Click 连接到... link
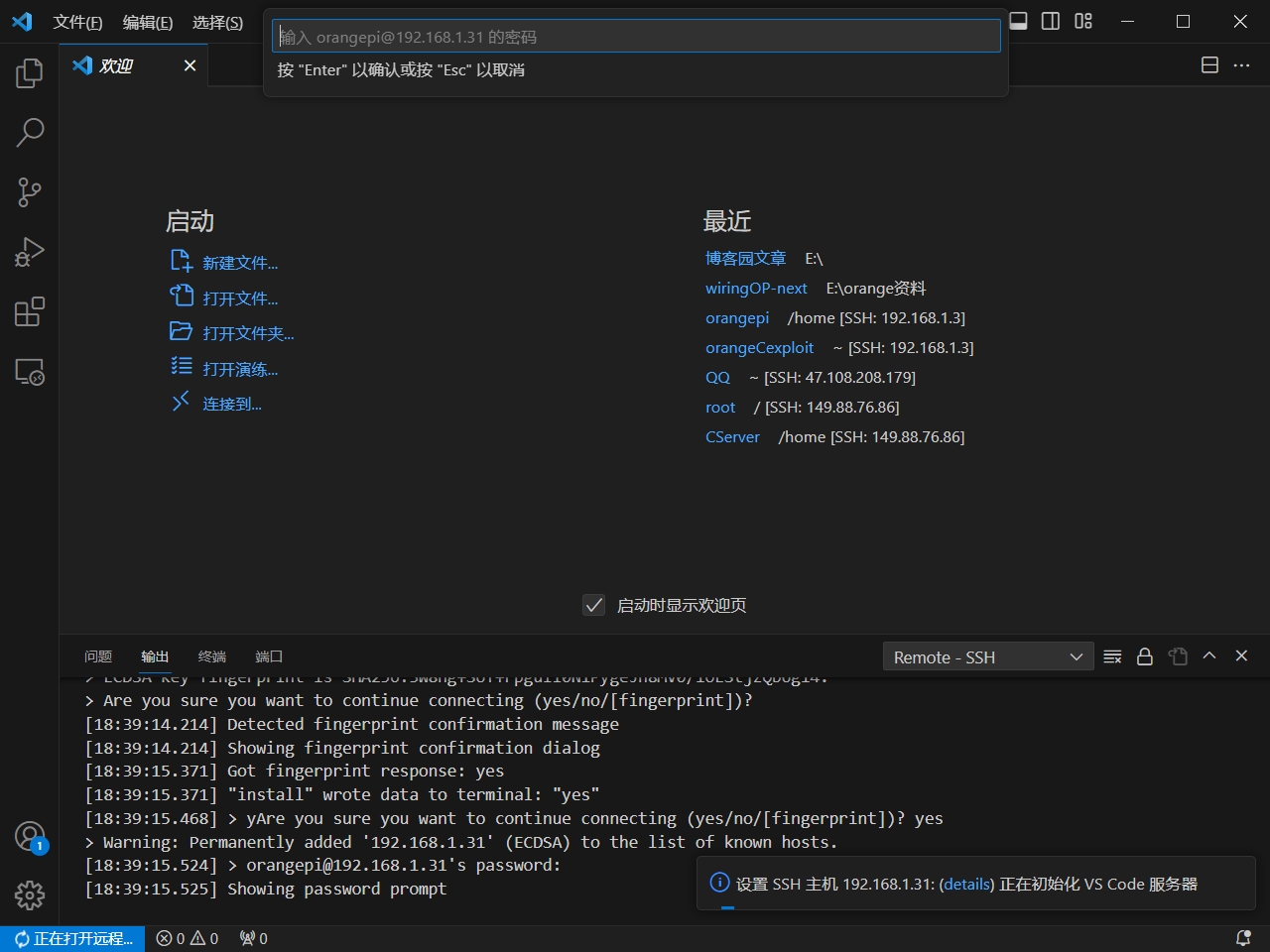 232,404
